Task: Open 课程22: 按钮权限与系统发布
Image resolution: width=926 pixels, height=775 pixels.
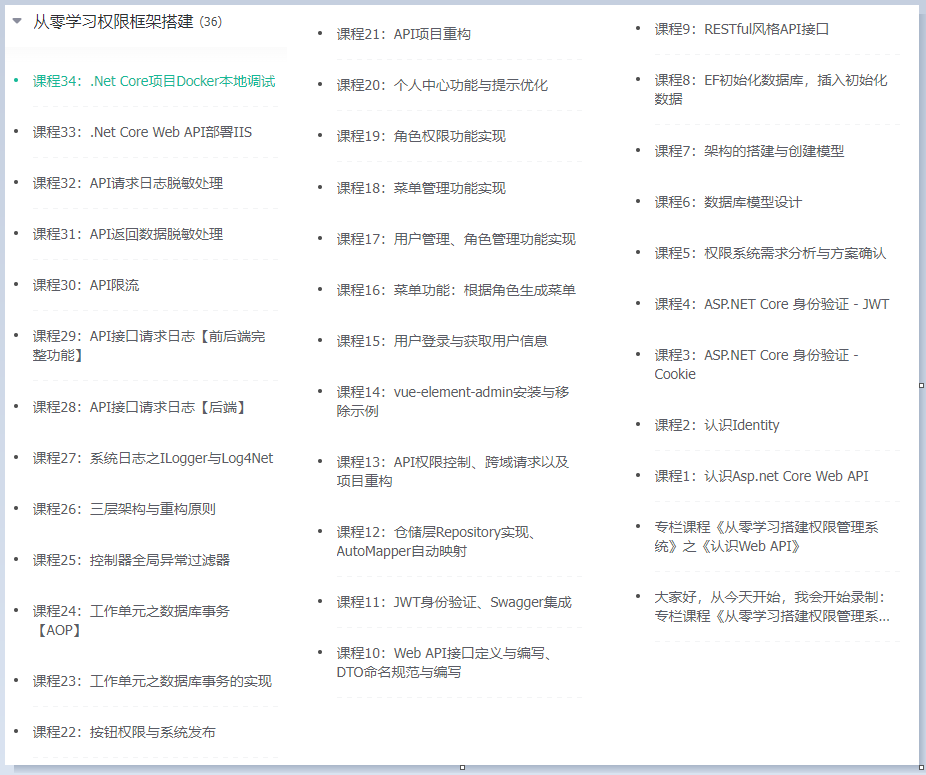Action: (124, 732)
